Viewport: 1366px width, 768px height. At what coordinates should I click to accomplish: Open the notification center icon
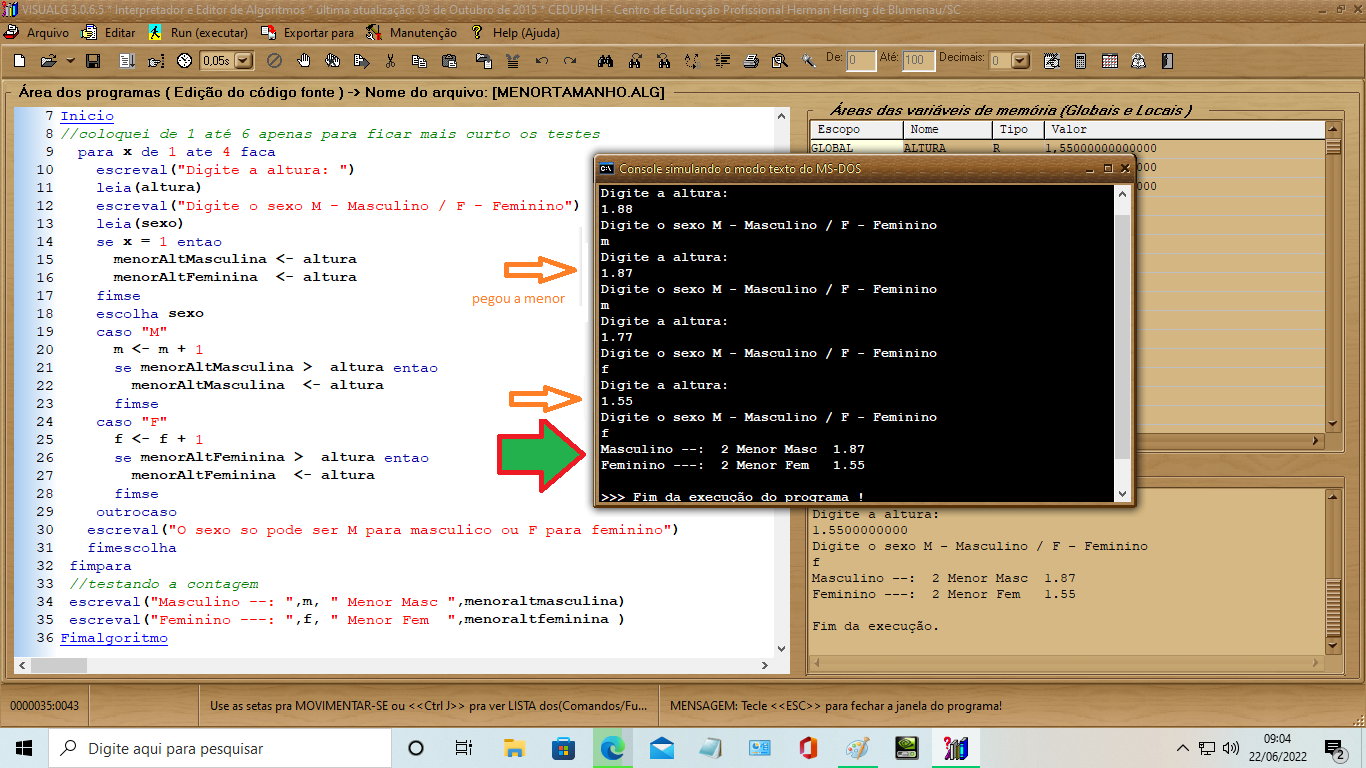(x=1334, y=748)
